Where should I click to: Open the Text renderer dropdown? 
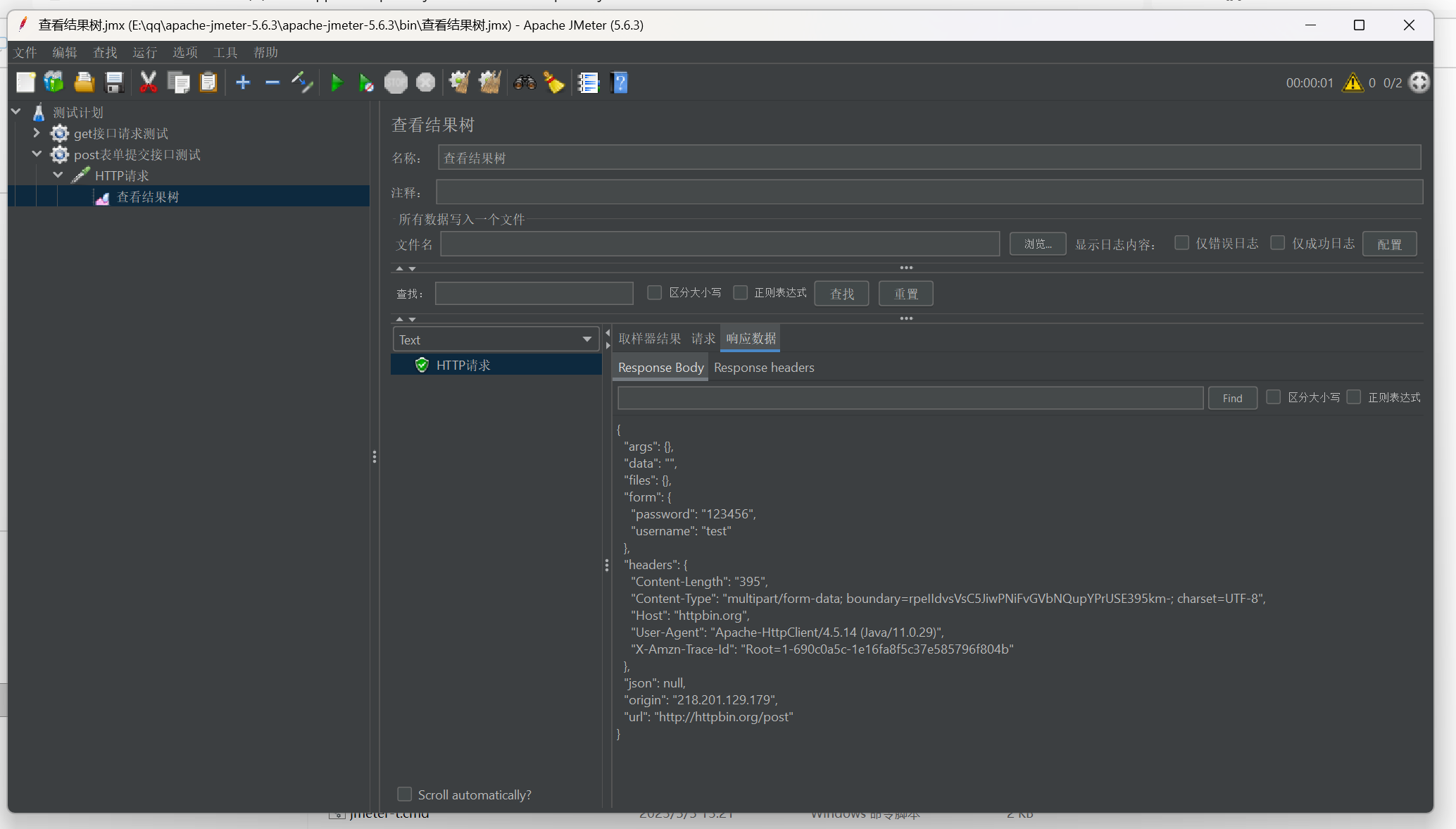pos(496,339)
